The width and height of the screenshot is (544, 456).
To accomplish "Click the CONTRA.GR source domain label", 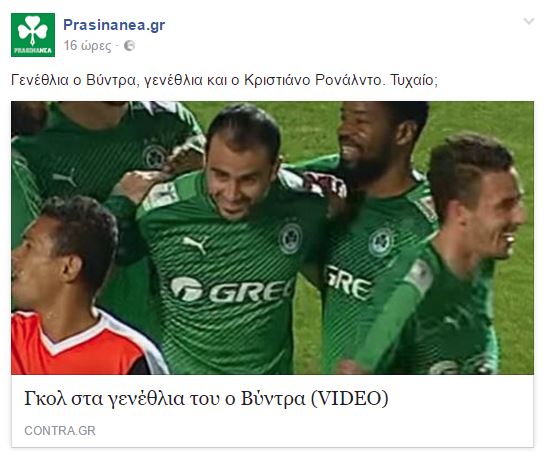I will tap(60, 431).
